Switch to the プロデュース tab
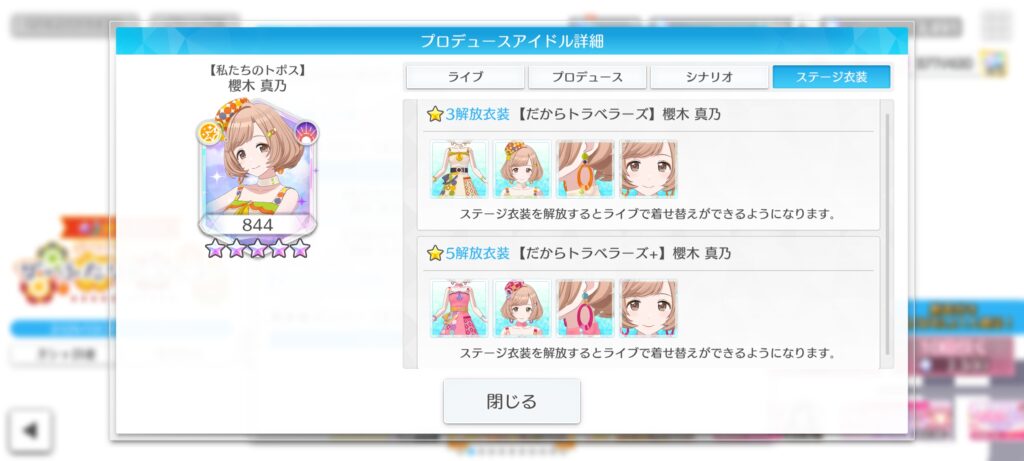The image size is (1024, 461). [x=587, y=77]
